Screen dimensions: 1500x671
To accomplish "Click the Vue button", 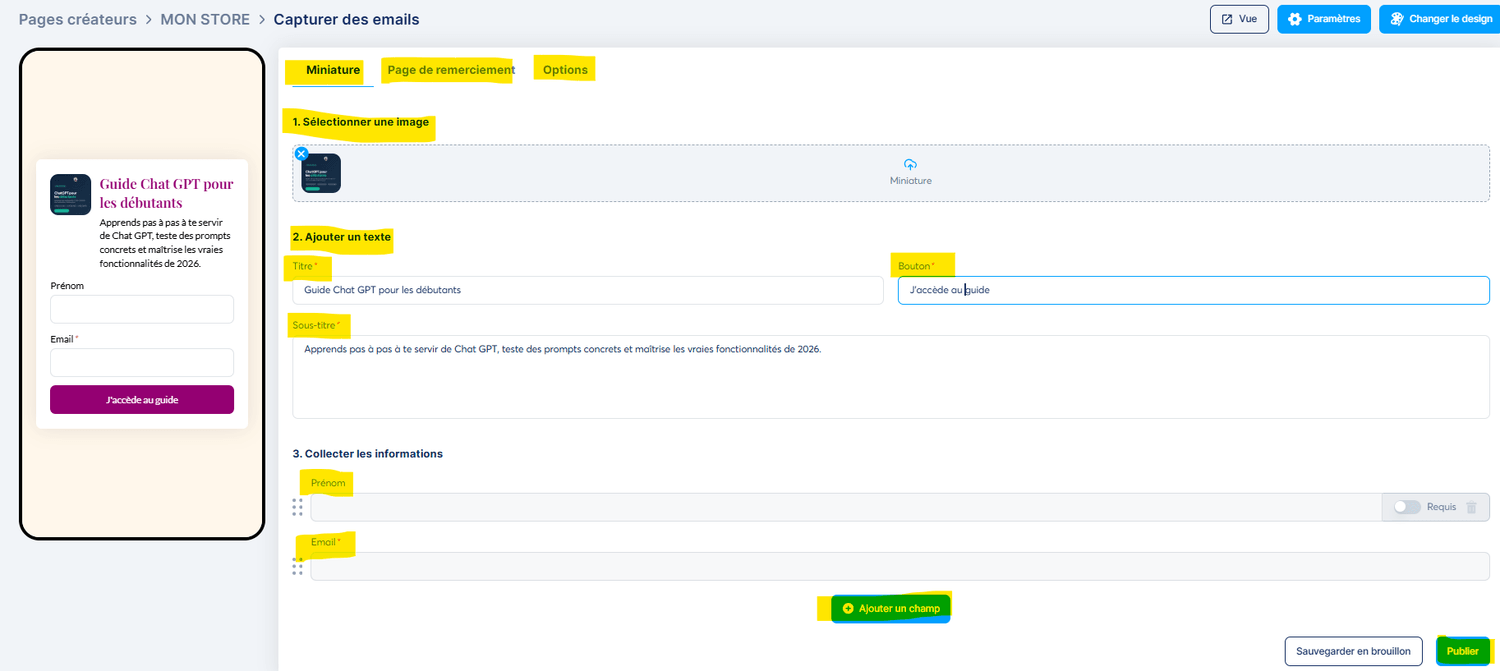I will [x=1239, y=19].
